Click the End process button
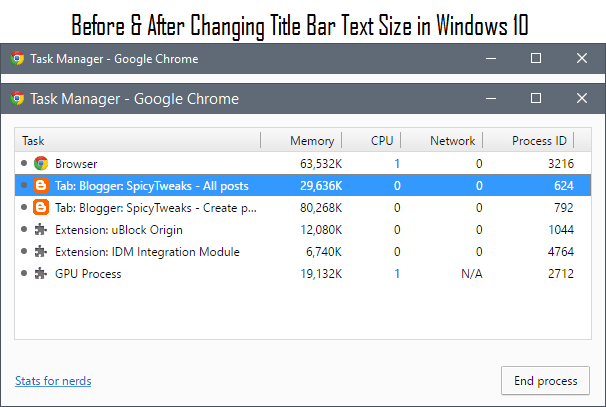 pyautogui.click(x=545, y=381)
